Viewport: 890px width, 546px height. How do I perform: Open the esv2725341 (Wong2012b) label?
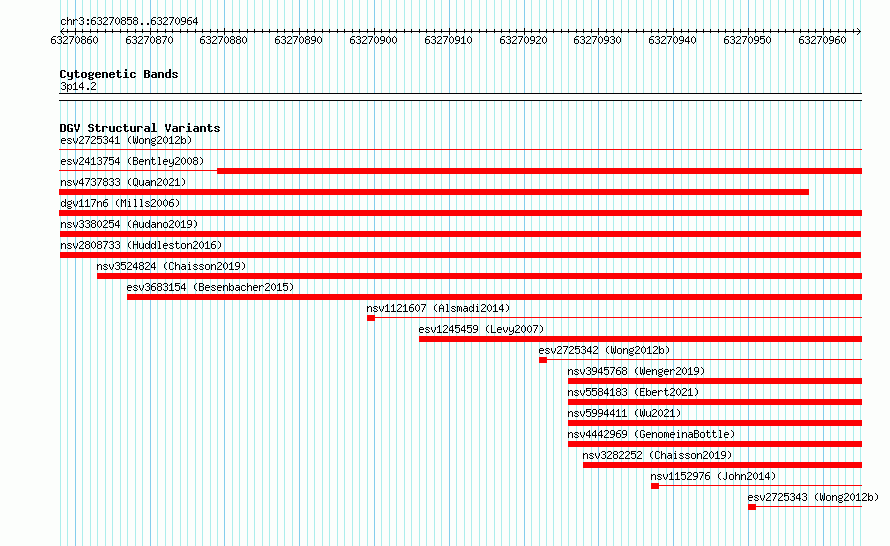point(126,140)
